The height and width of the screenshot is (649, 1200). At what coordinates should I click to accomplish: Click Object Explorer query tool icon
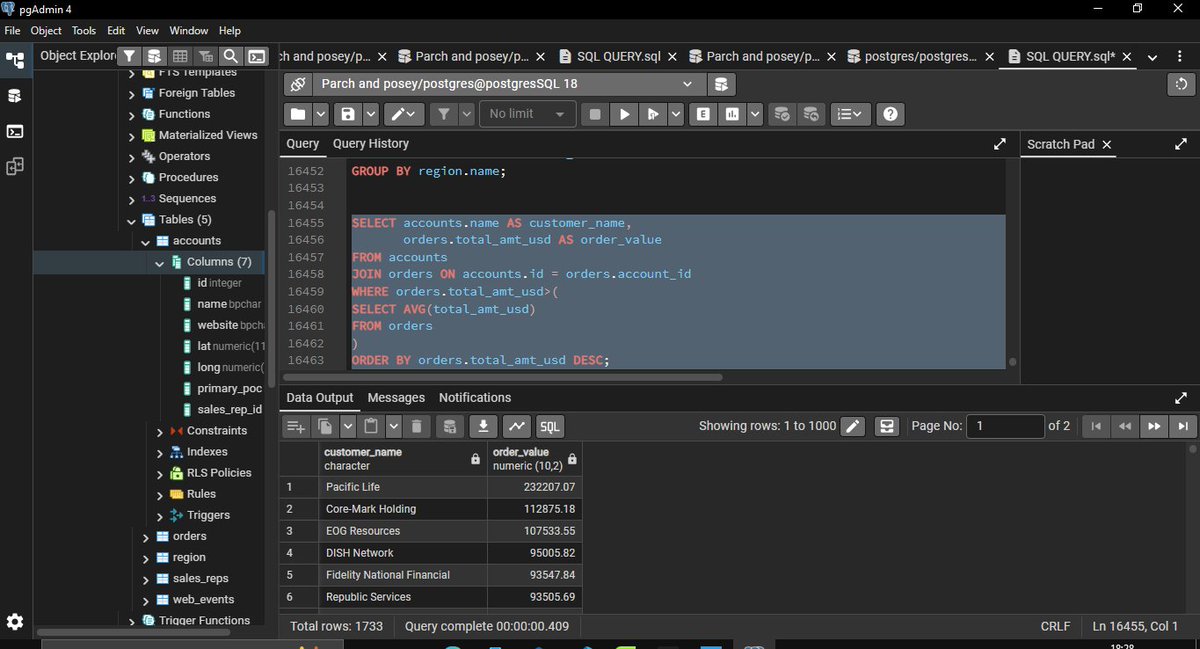155,56
